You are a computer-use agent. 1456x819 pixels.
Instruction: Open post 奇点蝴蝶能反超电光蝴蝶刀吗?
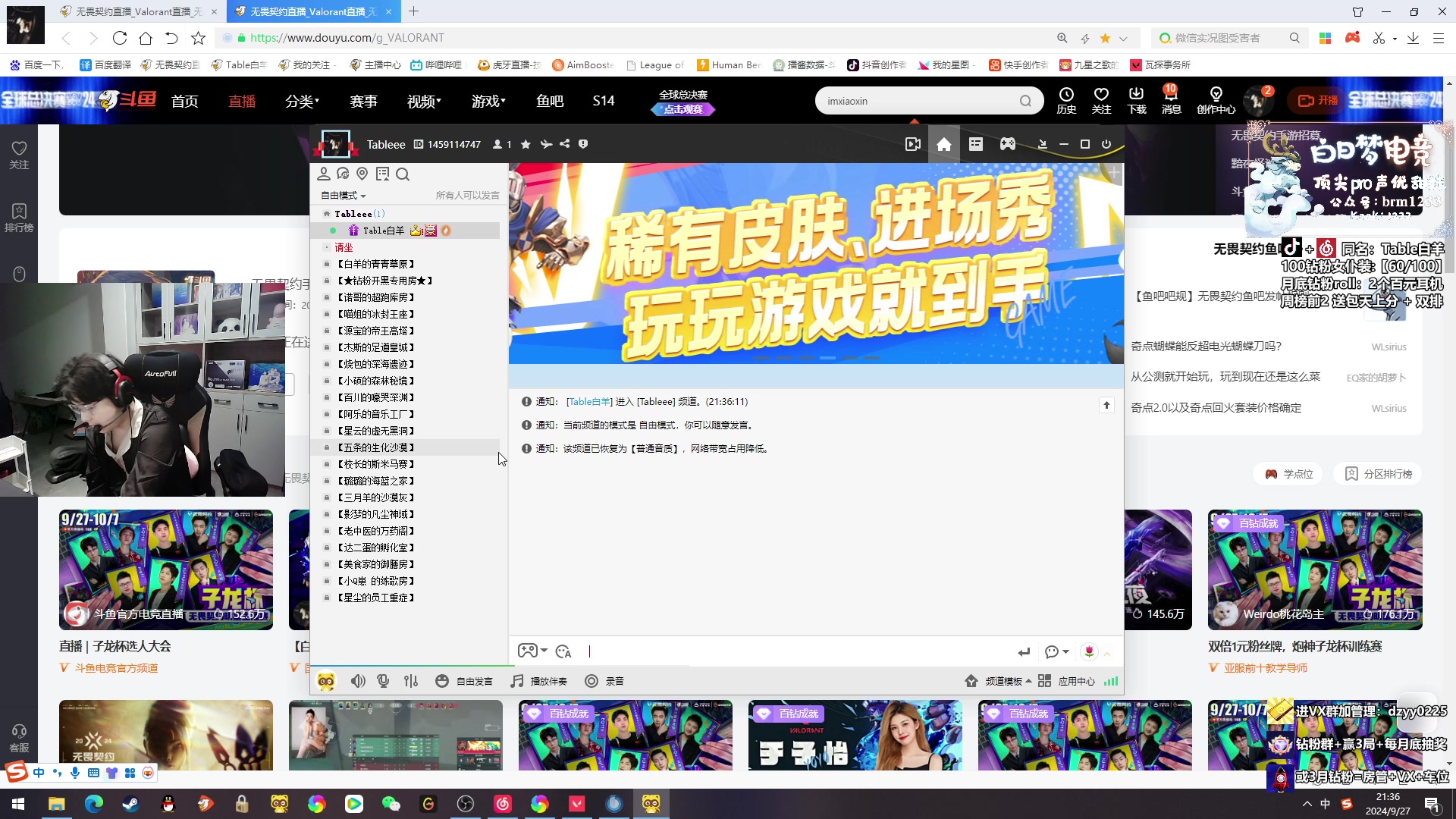coord(1206,347)
